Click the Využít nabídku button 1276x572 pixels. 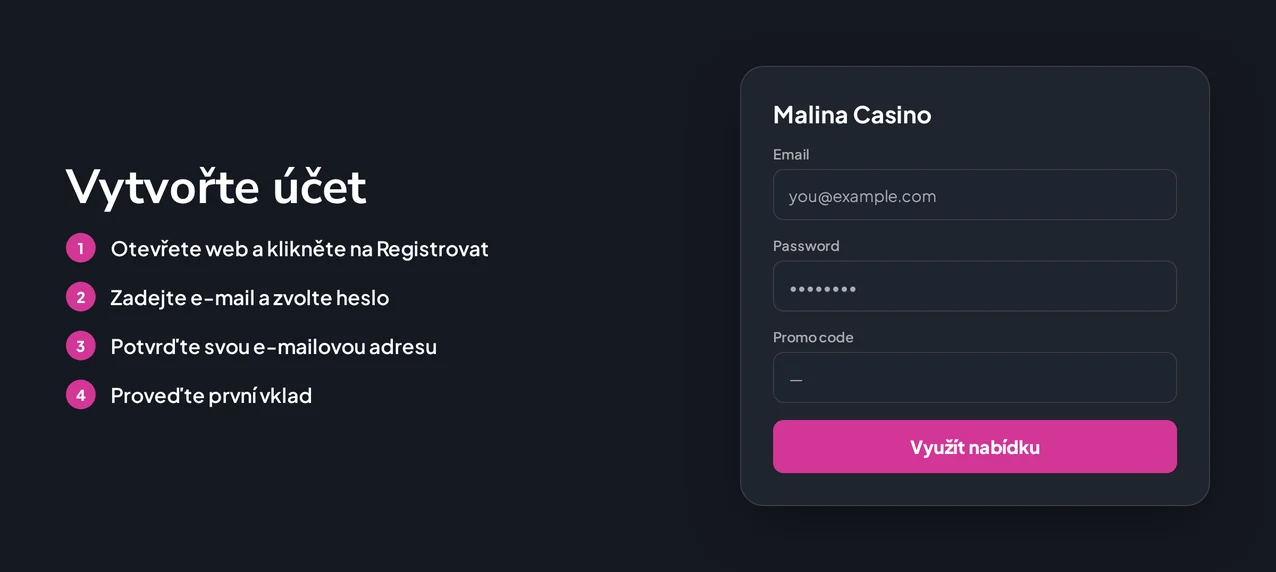coord(975,447)
